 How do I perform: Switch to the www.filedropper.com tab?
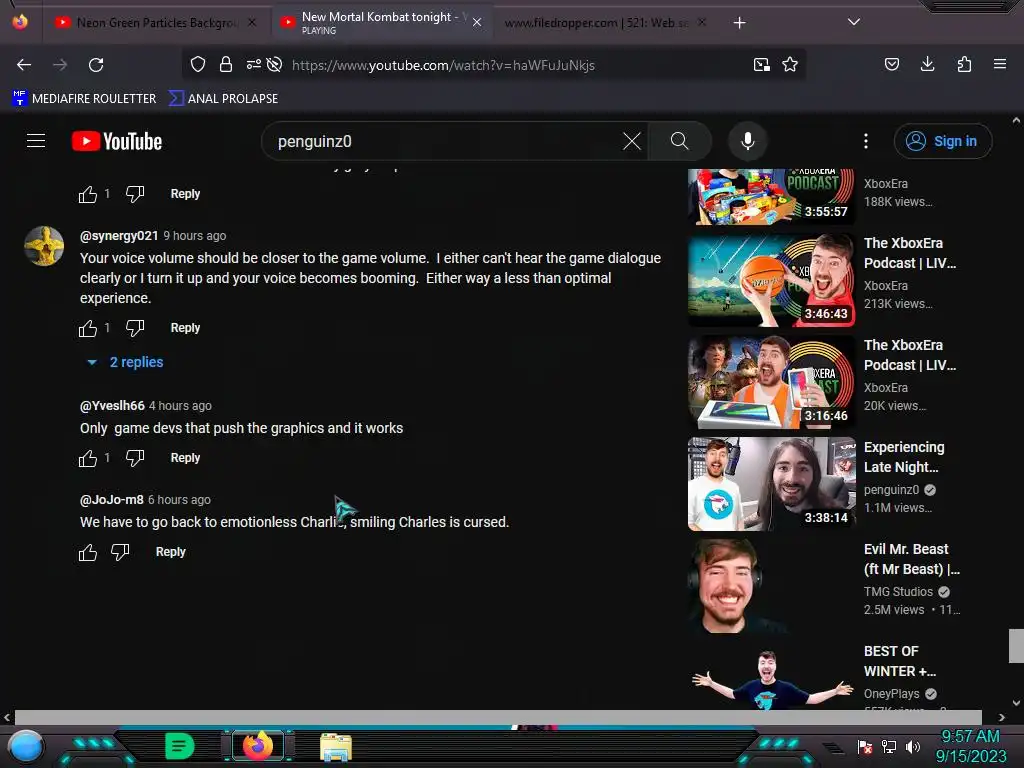click(x=596, y=22)
